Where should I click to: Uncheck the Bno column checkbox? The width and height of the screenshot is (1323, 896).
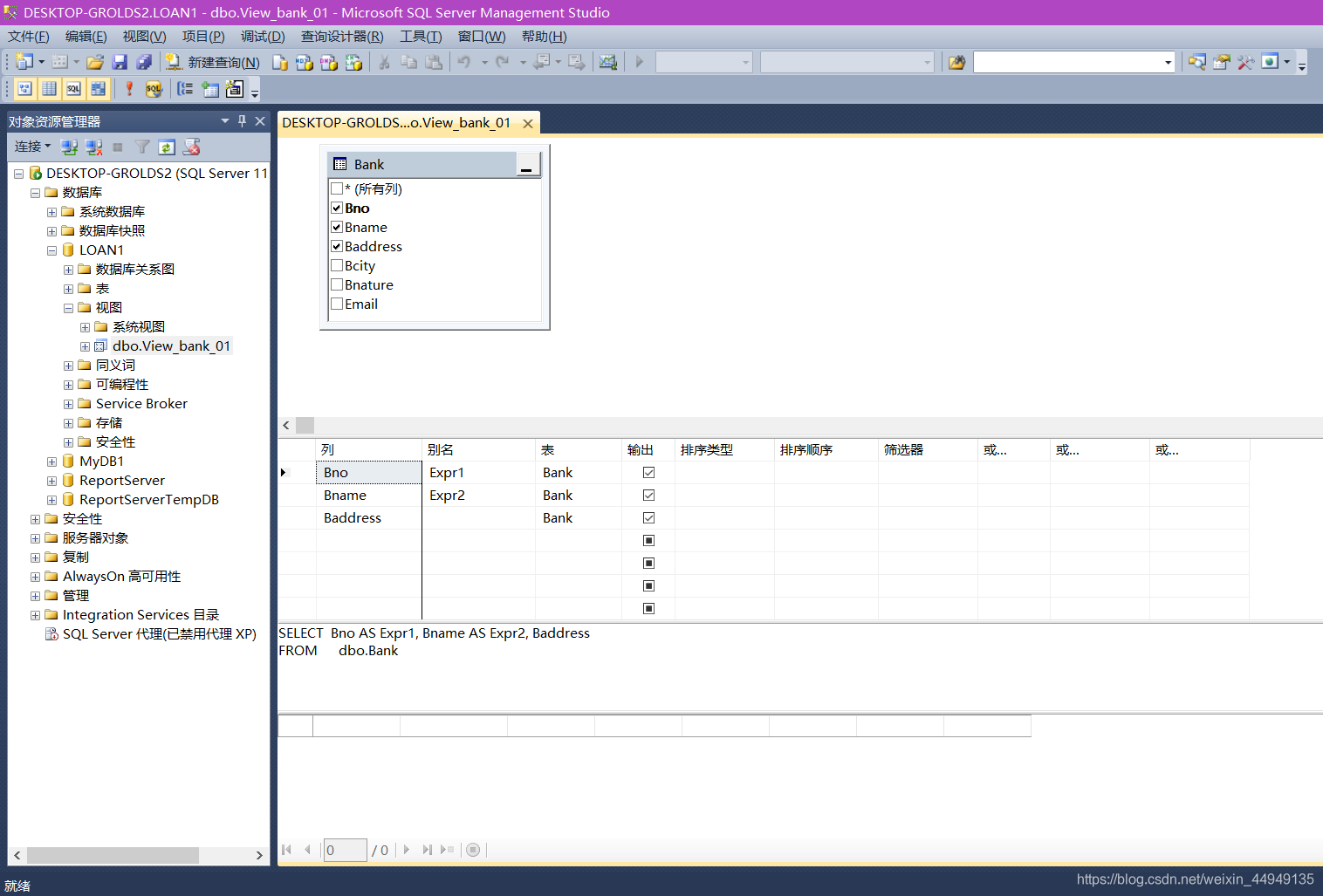pos(337,208)
